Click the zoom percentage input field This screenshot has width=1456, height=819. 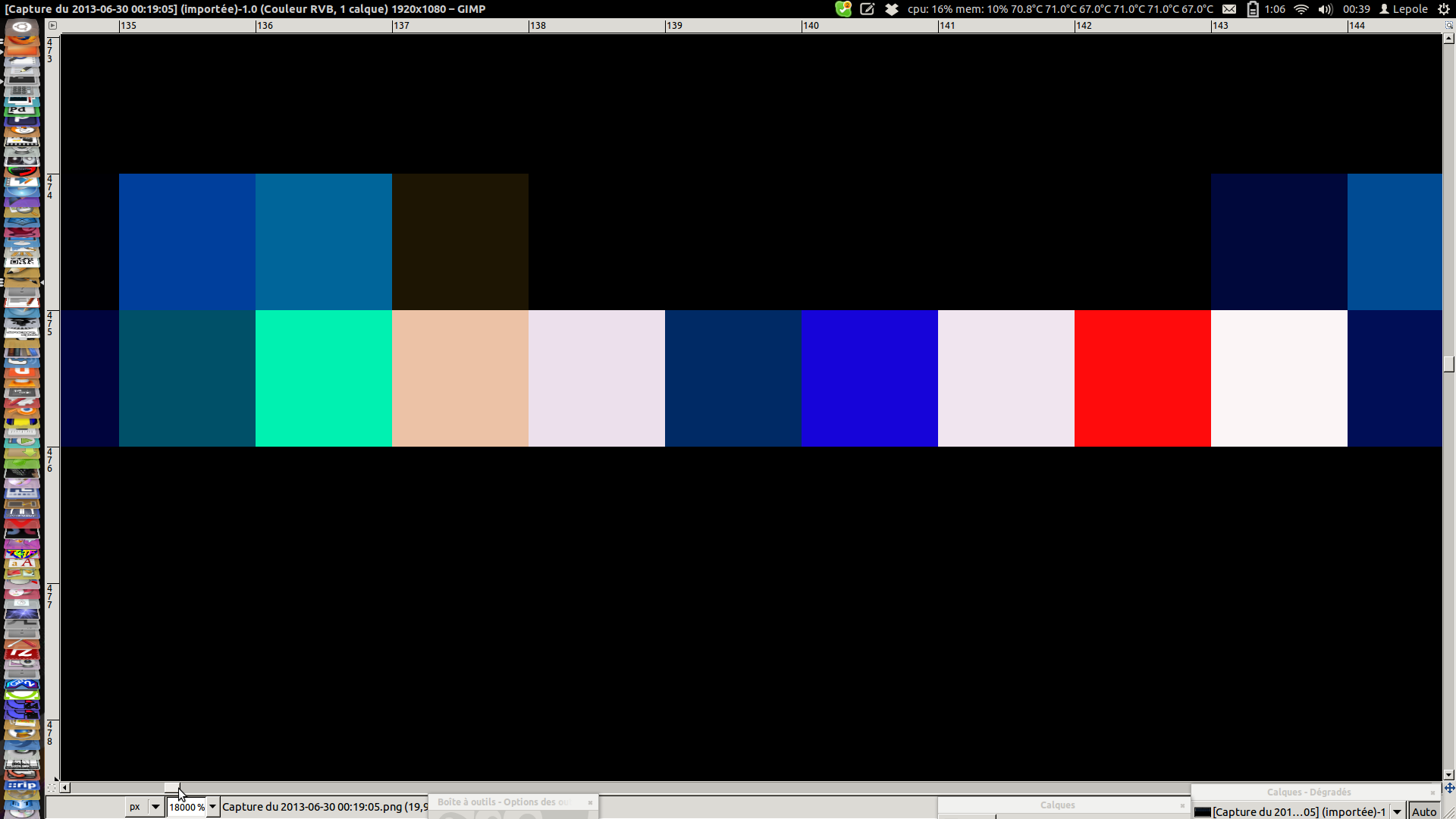click(x=186, y=807)
